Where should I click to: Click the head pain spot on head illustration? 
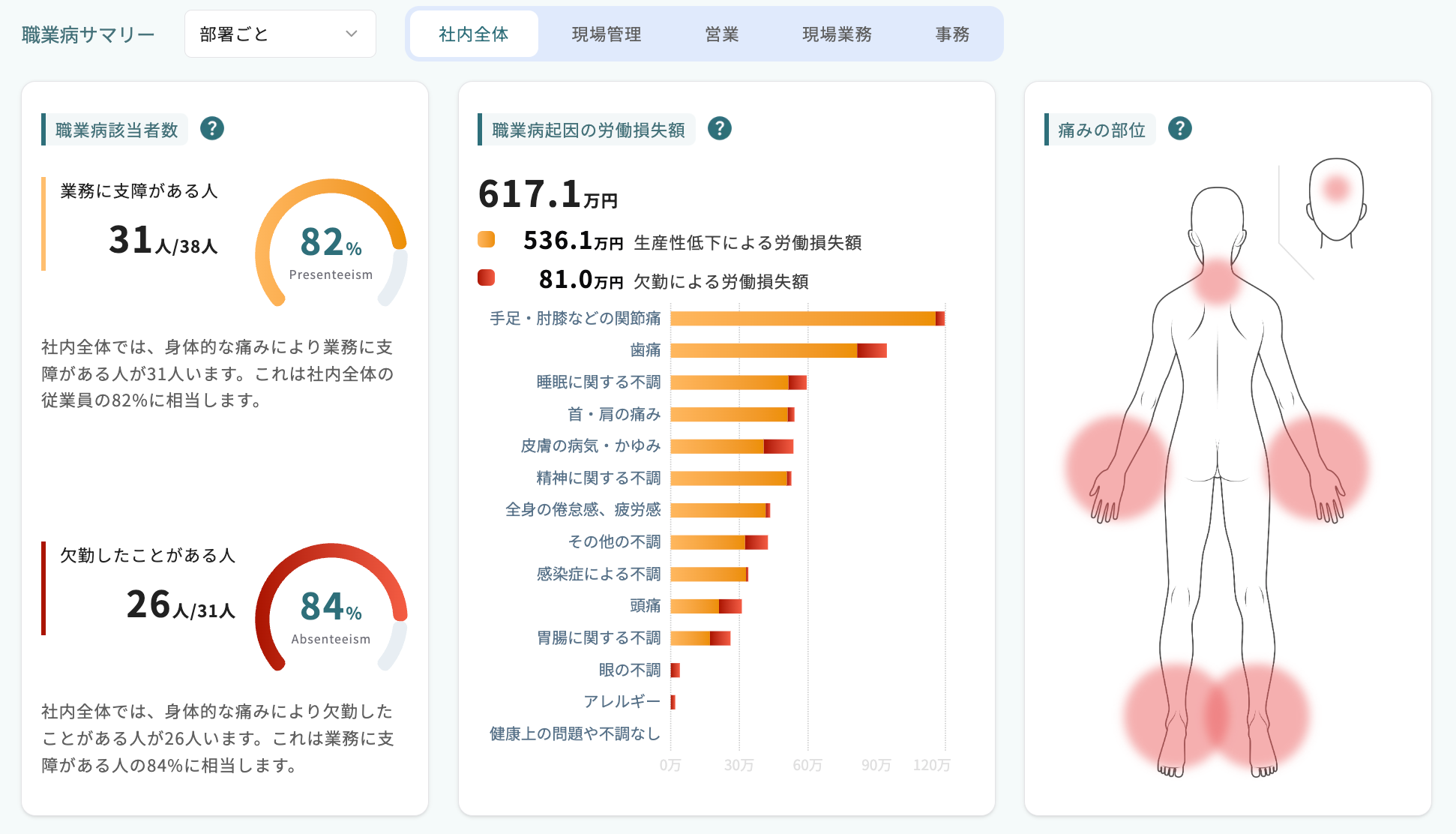[x=1336, y=188]
